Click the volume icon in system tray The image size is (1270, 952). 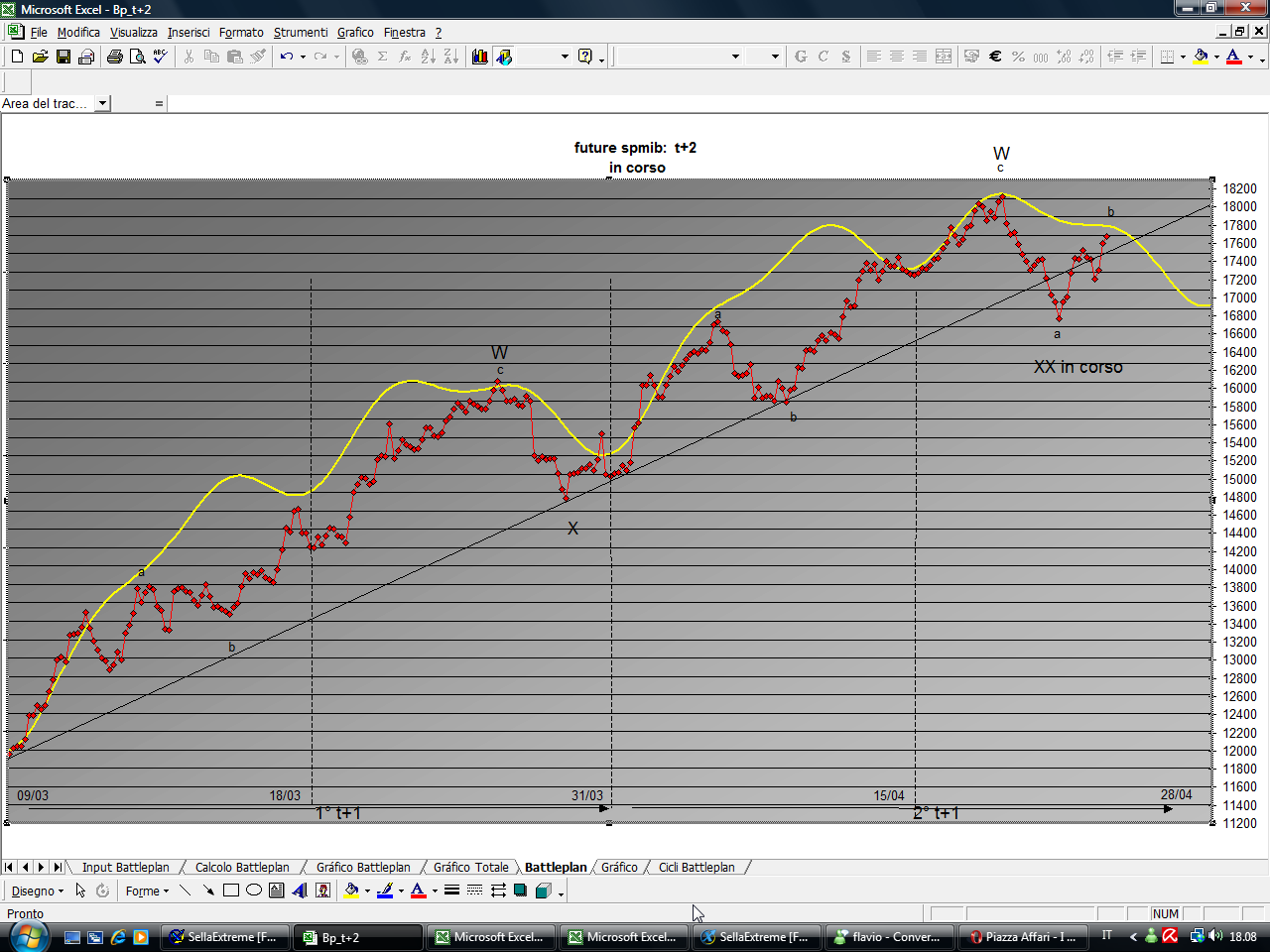[x=1215, y=936]
